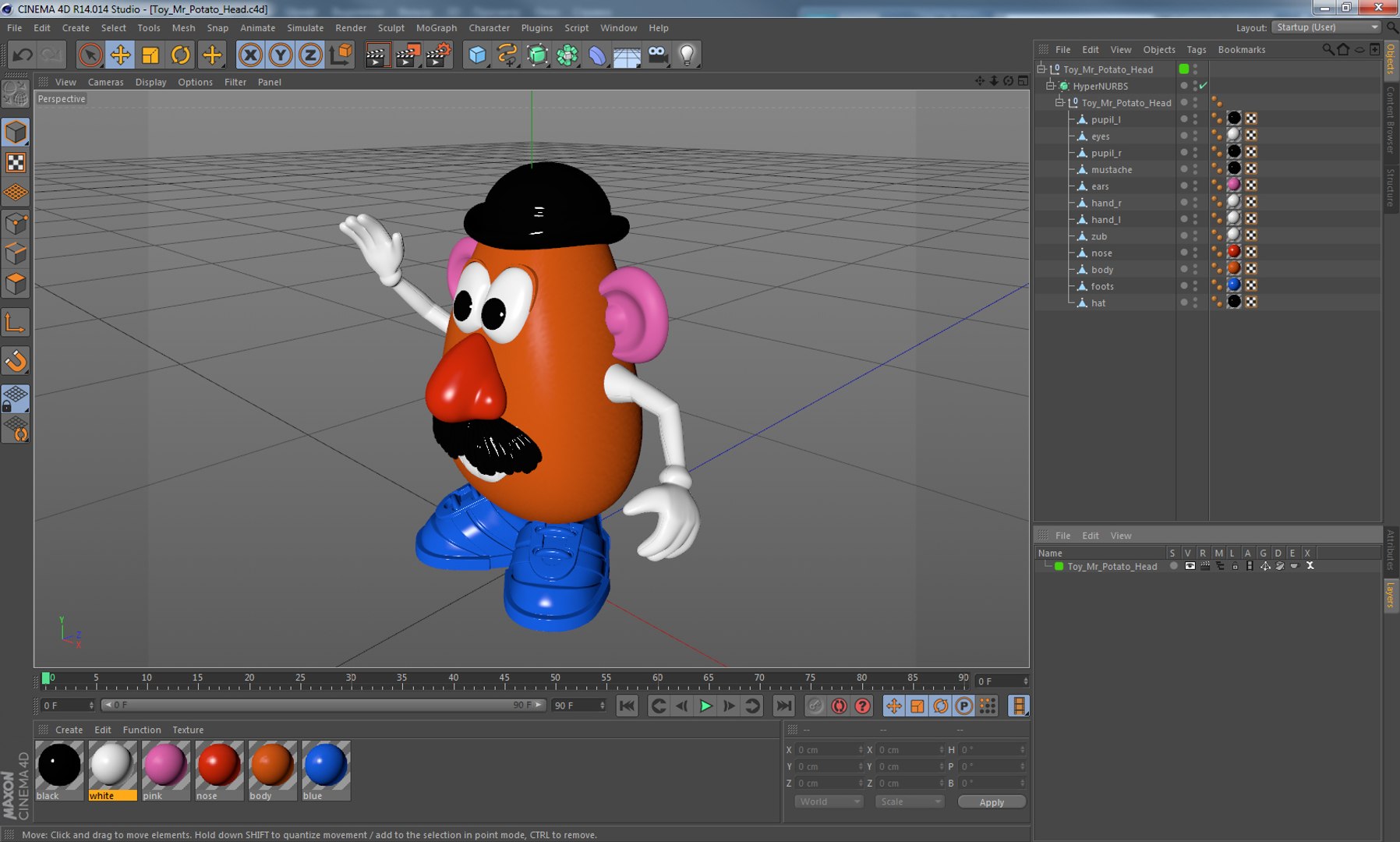
Task: Click the X position input field
Action: click(x=829, y=750)
